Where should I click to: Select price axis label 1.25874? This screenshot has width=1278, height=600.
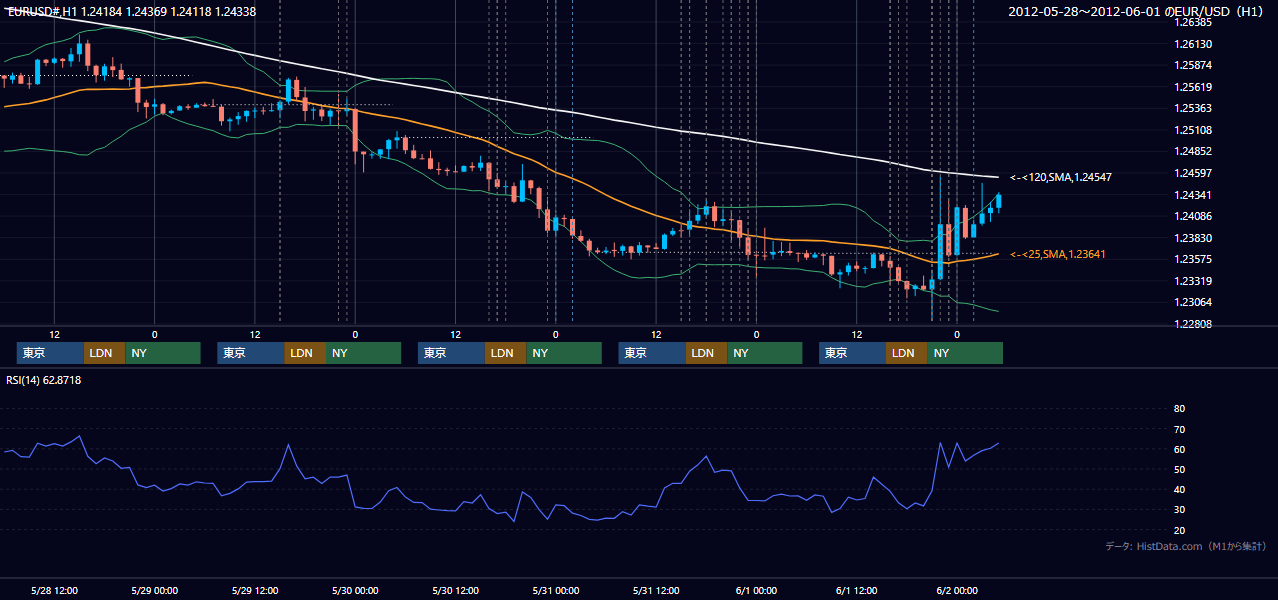1193,65
